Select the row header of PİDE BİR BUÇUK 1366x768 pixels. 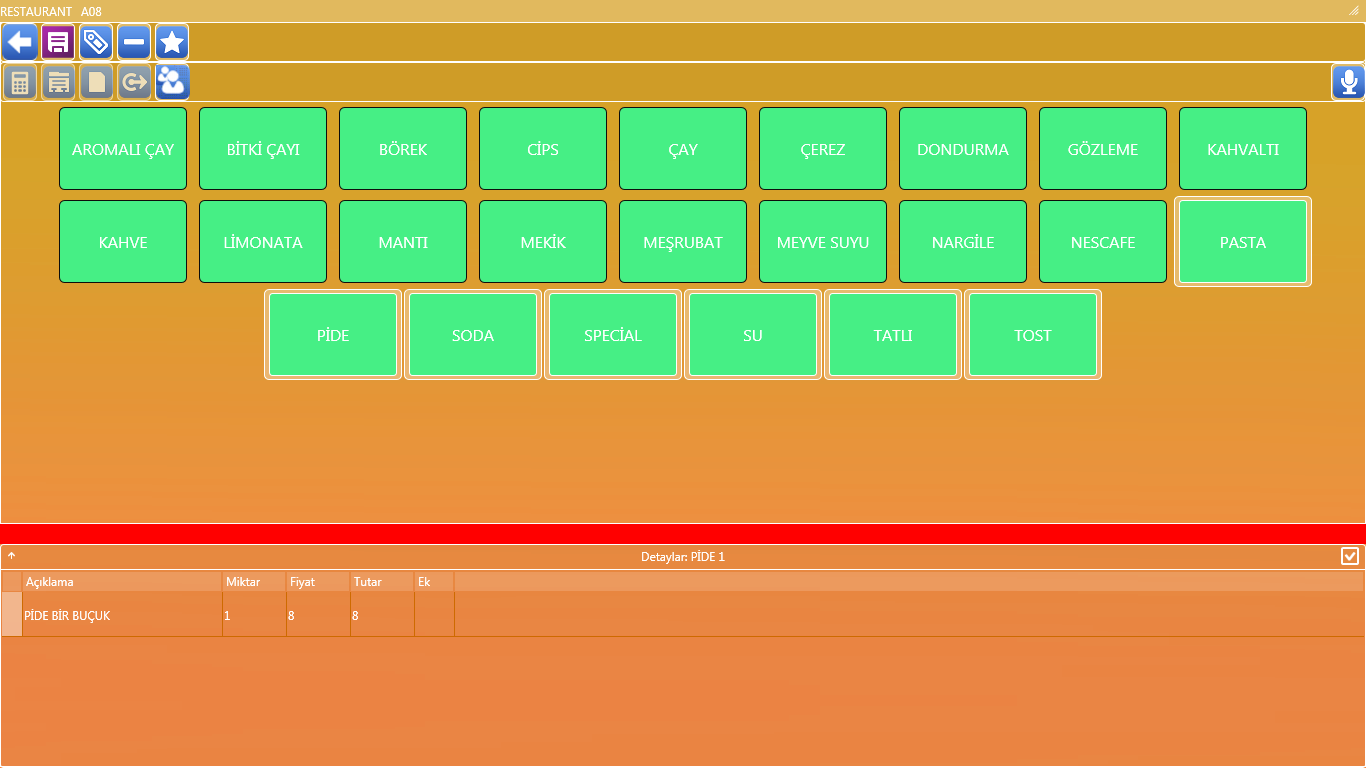[11, 615]
